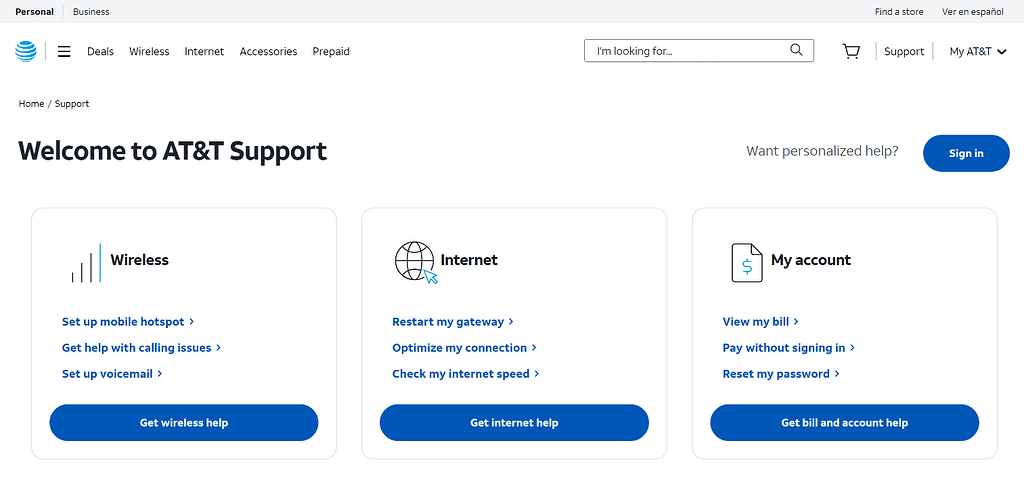The width and height of the screenshot is (1024, 487).
Task: Click the Sign in button
Action: click(966, 153)
